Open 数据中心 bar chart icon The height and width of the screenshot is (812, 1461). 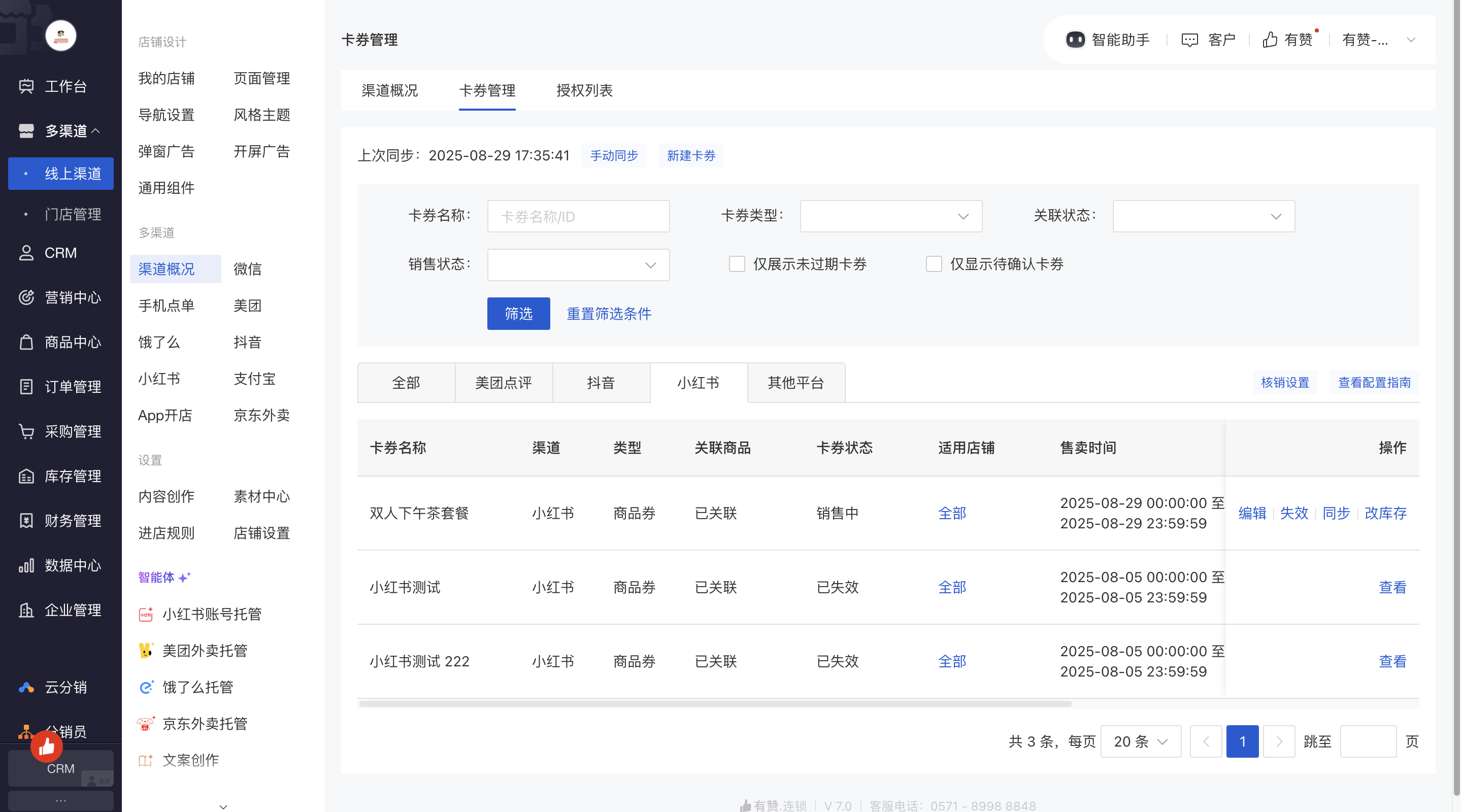(26, 565)
